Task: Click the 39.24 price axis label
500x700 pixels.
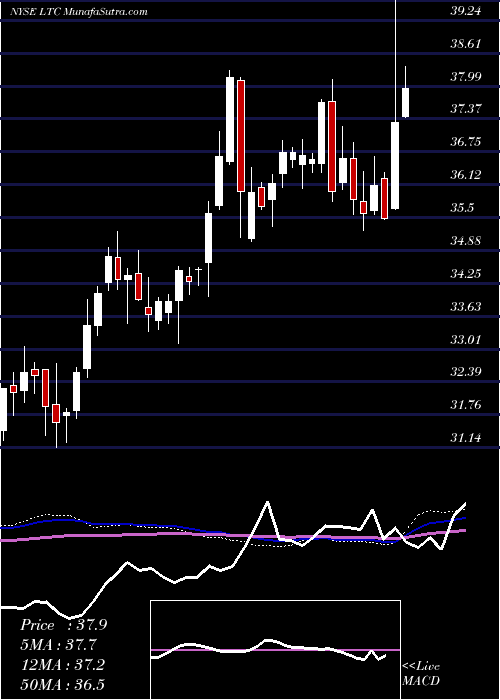Action: (466, 11)
